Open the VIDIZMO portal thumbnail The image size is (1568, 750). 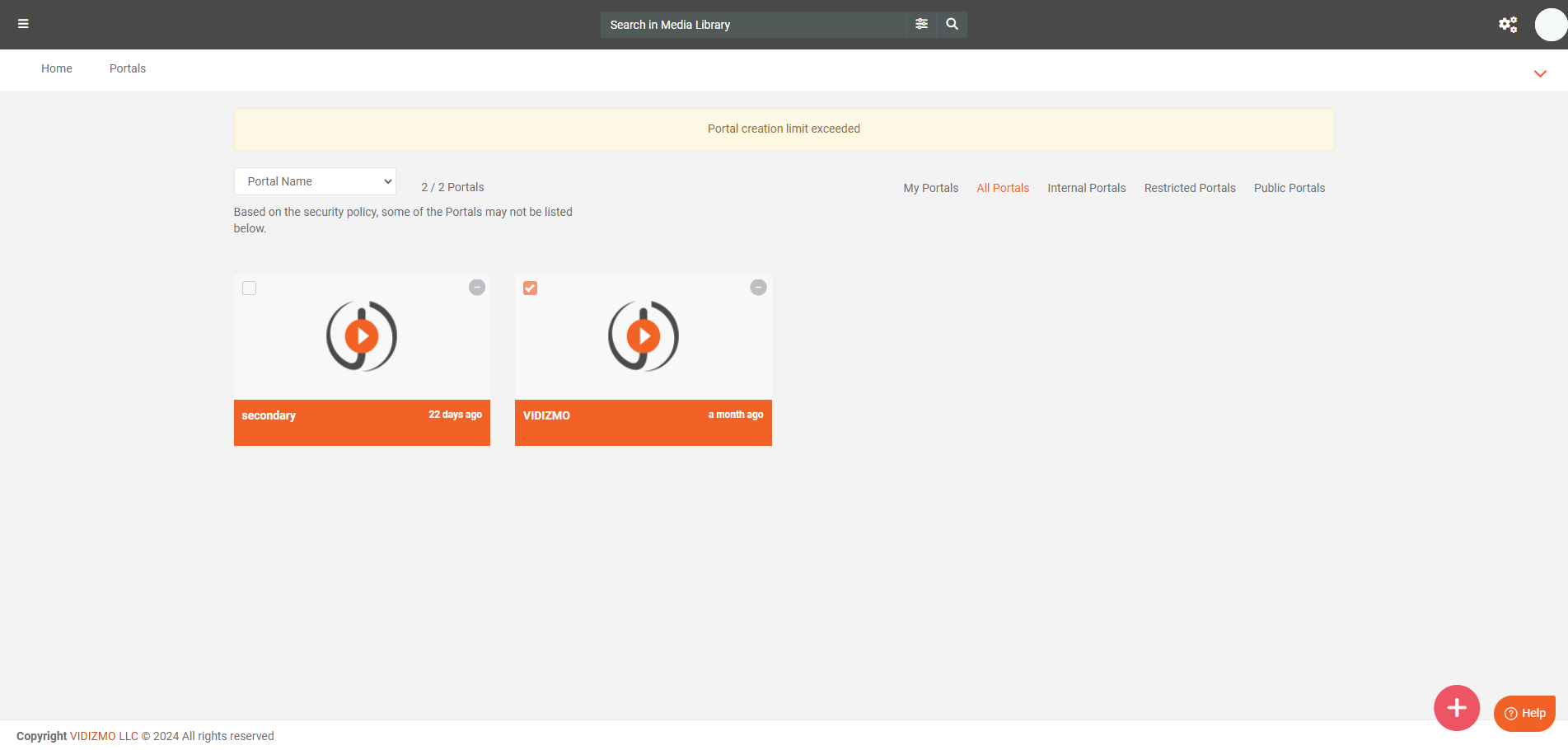point(644,336)
